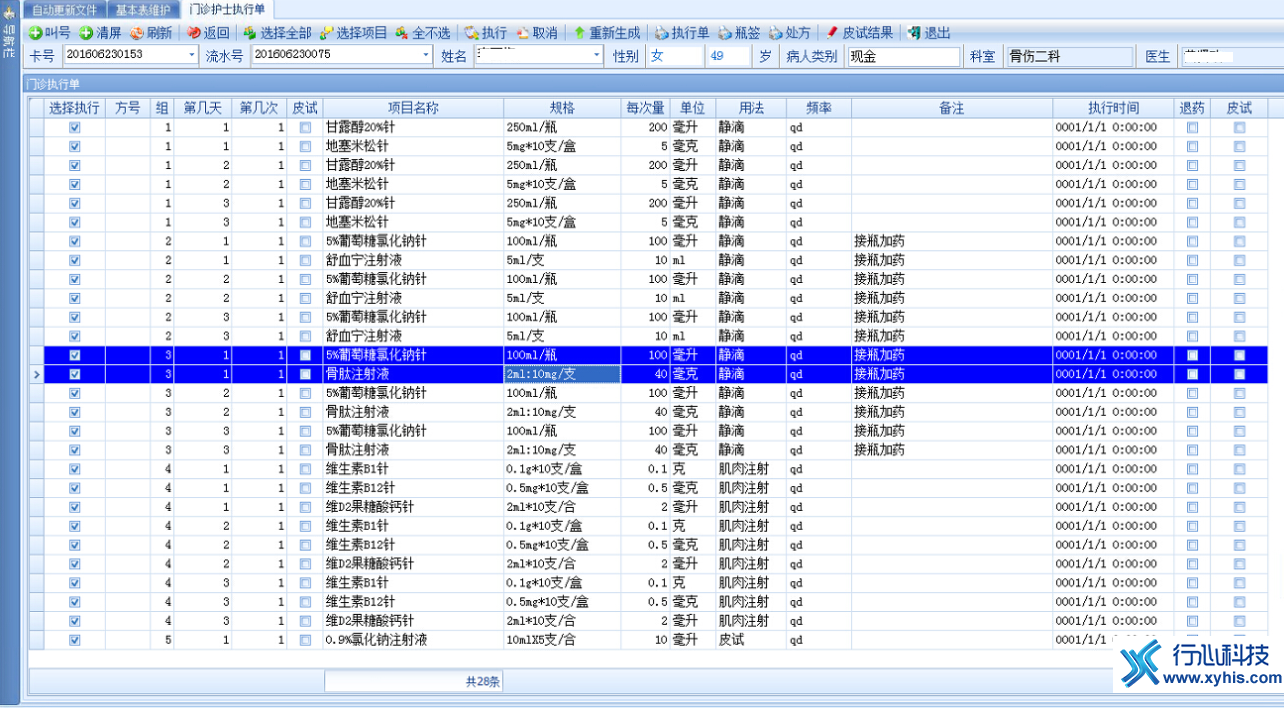Sort by 项目名称 column header
The width and height of the screenshot is (1284, 708).
413,107
